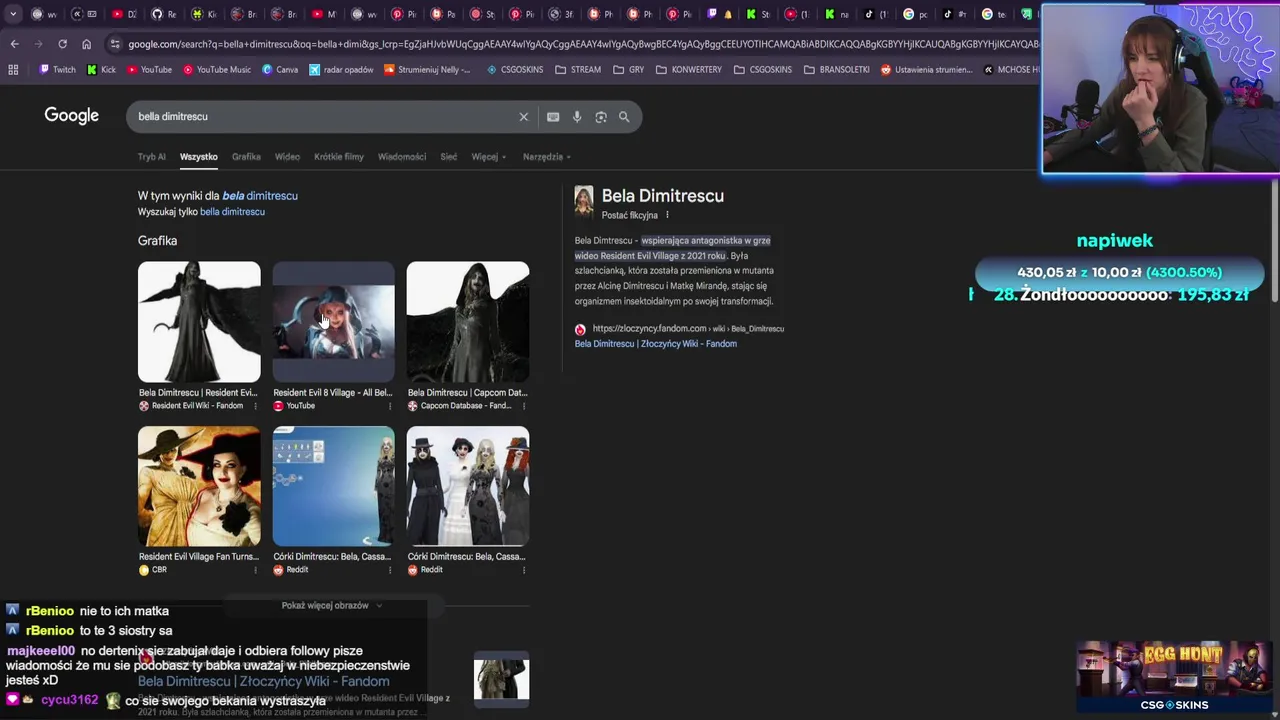
Task: Open Bela Dimitrescu | Złoczyńcy Wiki - Fandom panel link
Action: [x=656, y=344]
